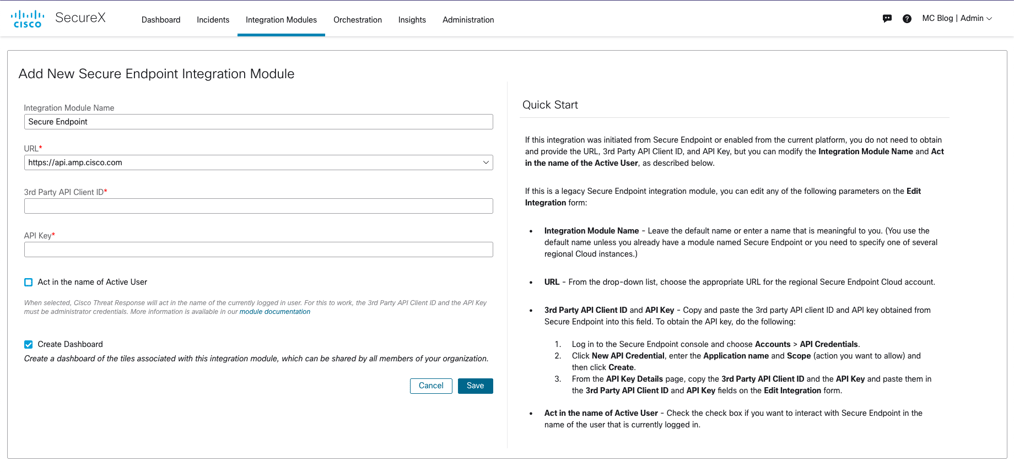The image size is (1014, 472).
Task: Click the Integration Module Name field
Action: pyautogui.click(x=259, y=122)
